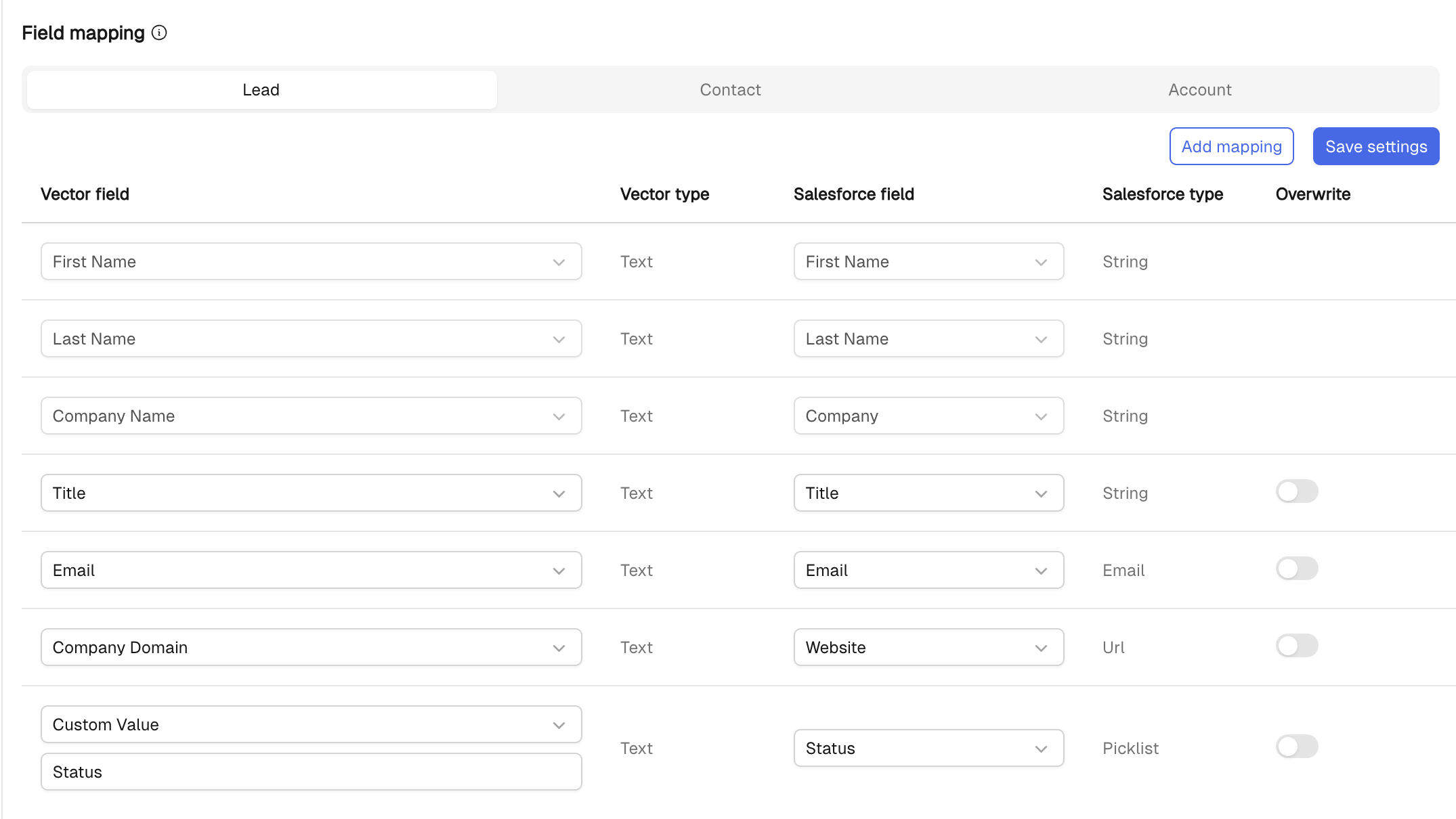Click the Add mapping button

[1231, 146]
